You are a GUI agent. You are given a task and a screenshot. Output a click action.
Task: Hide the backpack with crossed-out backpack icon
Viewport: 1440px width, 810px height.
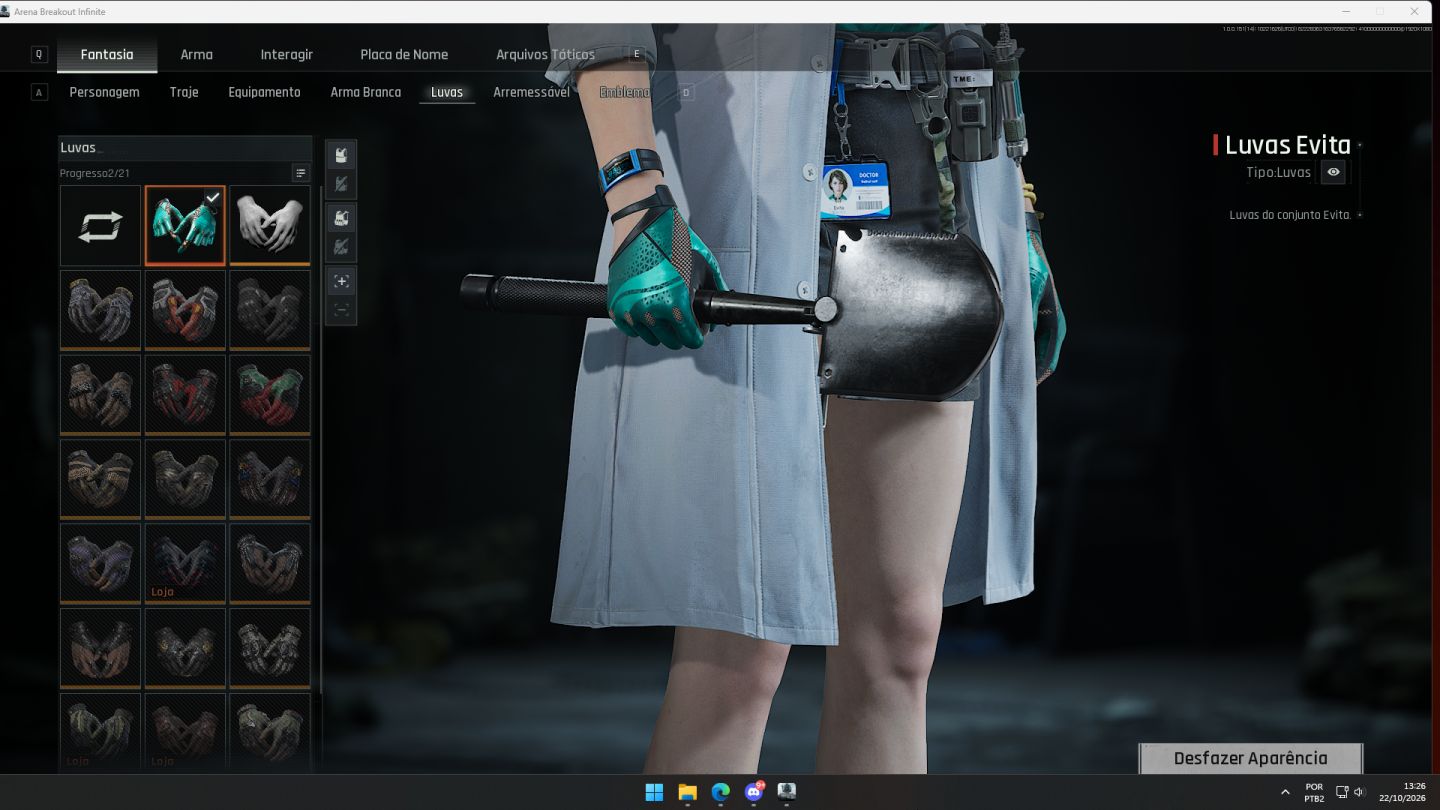tap(341, 246)
